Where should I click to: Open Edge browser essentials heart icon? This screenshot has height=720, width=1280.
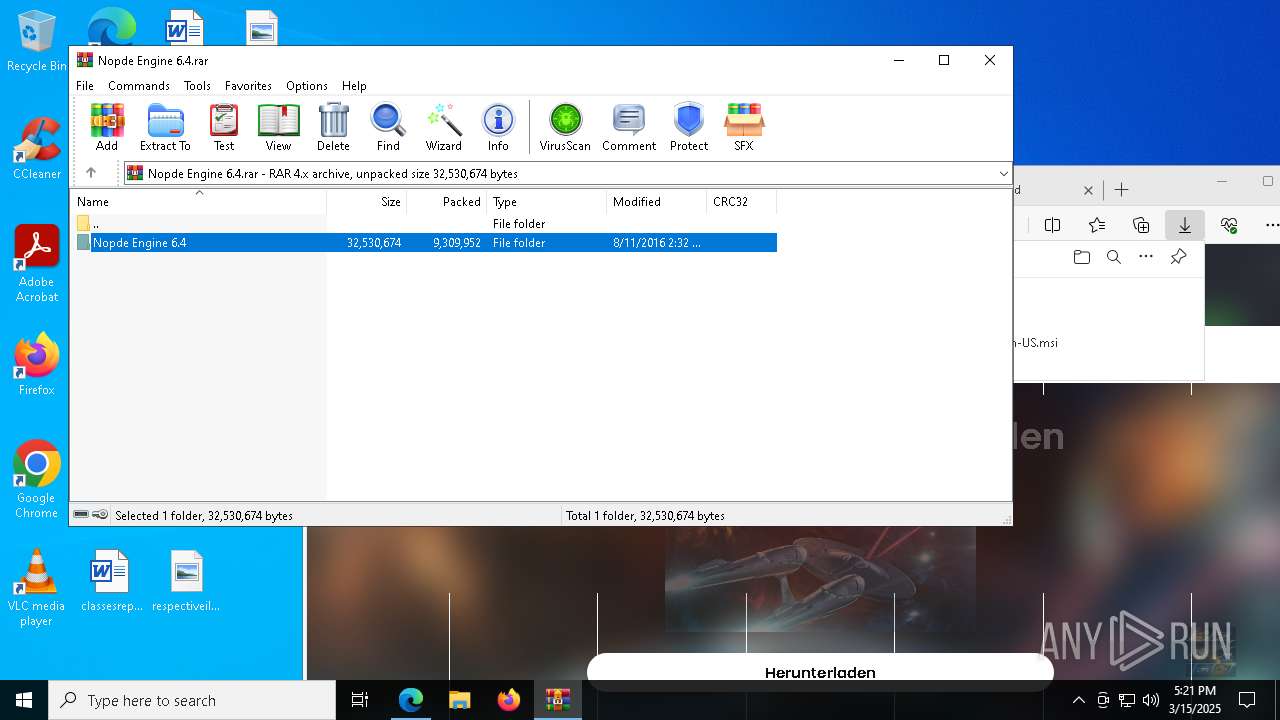click(x=1229, y=225)
